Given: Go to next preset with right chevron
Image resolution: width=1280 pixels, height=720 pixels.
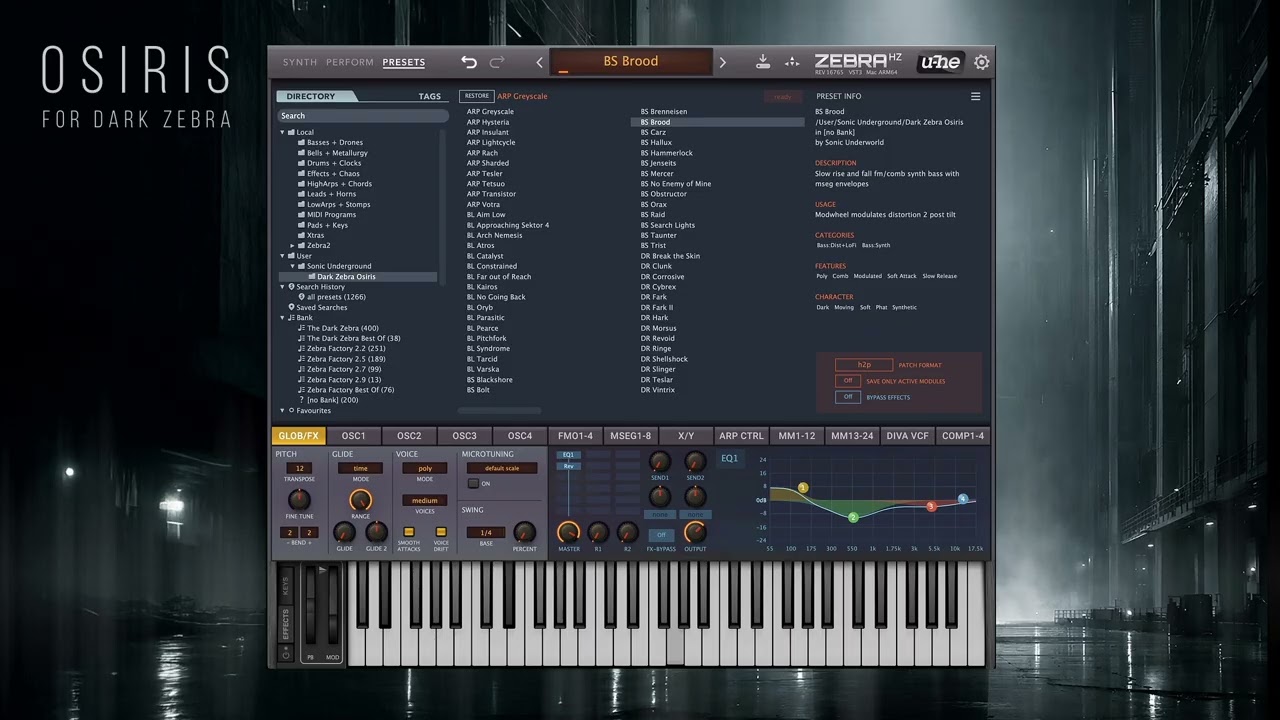Looking at the screenshot, I should 723,62.
